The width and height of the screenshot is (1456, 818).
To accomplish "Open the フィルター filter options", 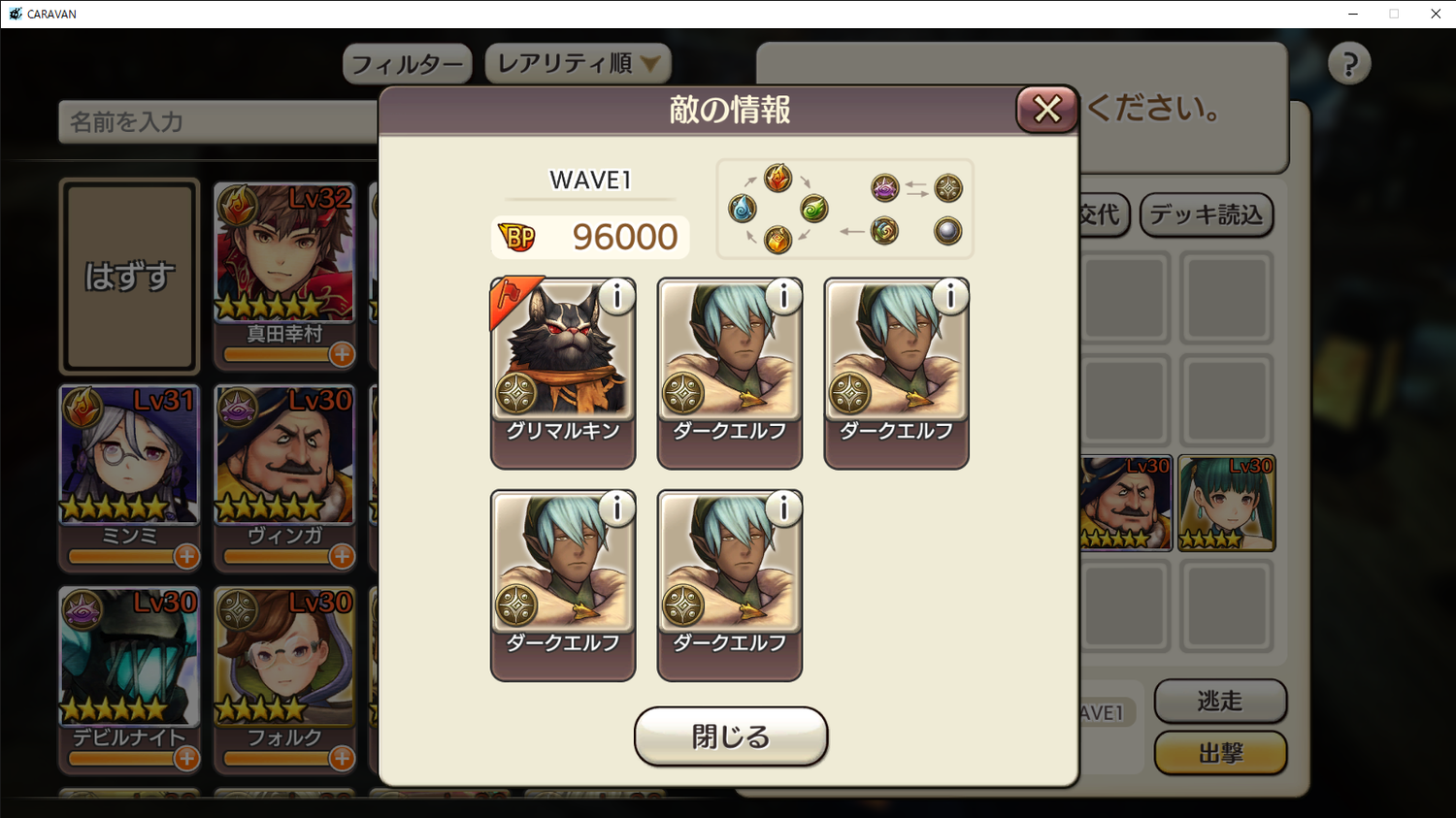I will click(408, 64).
